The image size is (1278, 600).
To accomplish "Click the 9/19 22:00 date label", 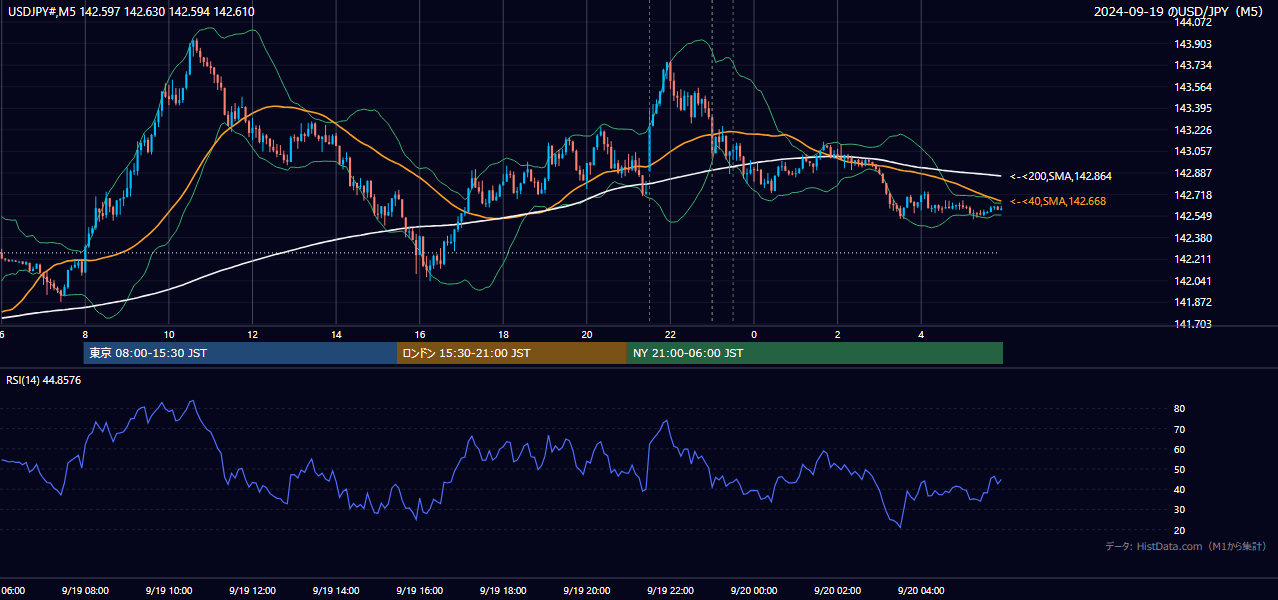I will coord(671,591).
